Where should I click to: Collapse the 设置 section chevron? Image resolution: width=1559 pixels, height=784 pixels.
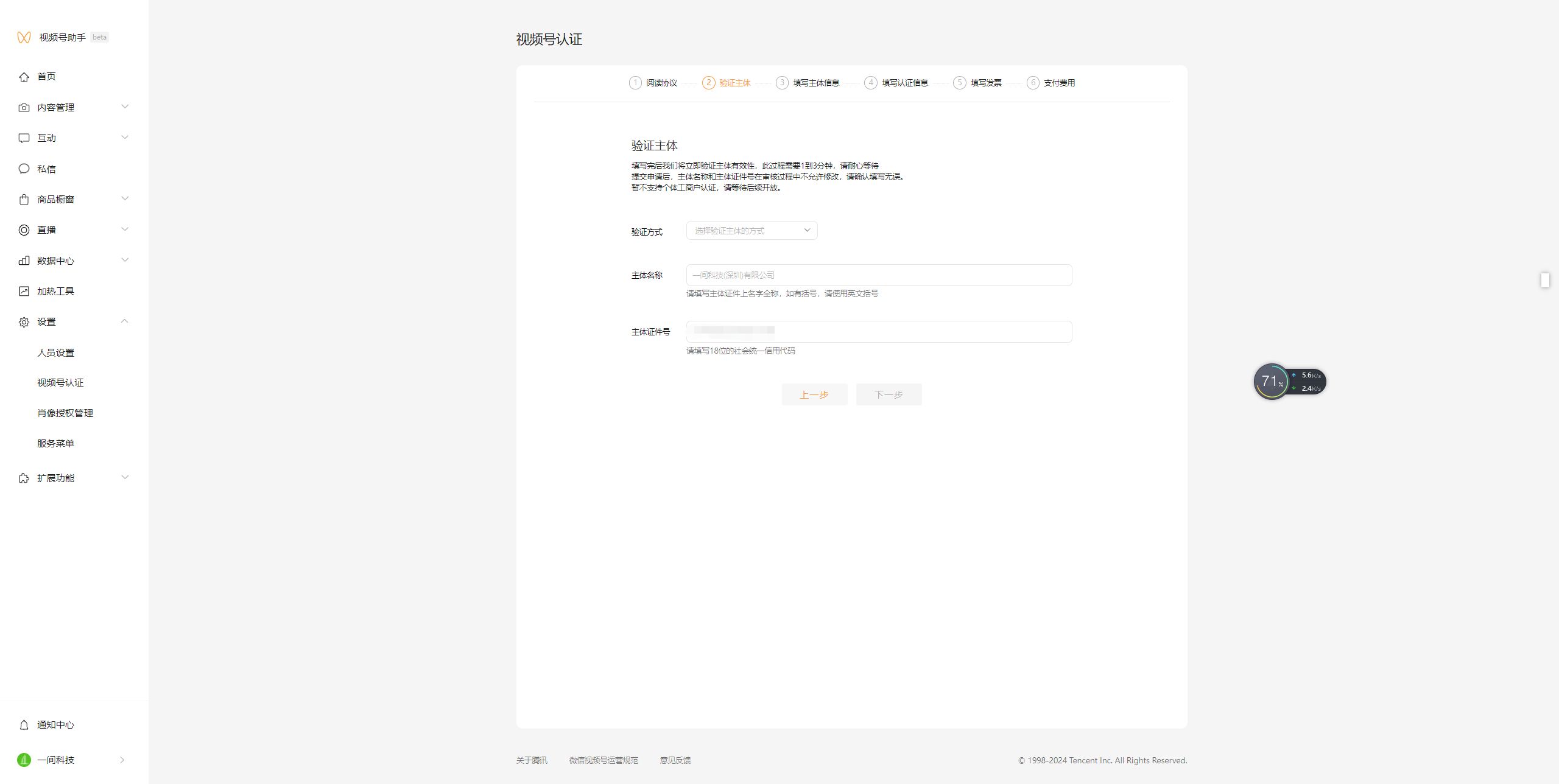click(x=125, y=321)
